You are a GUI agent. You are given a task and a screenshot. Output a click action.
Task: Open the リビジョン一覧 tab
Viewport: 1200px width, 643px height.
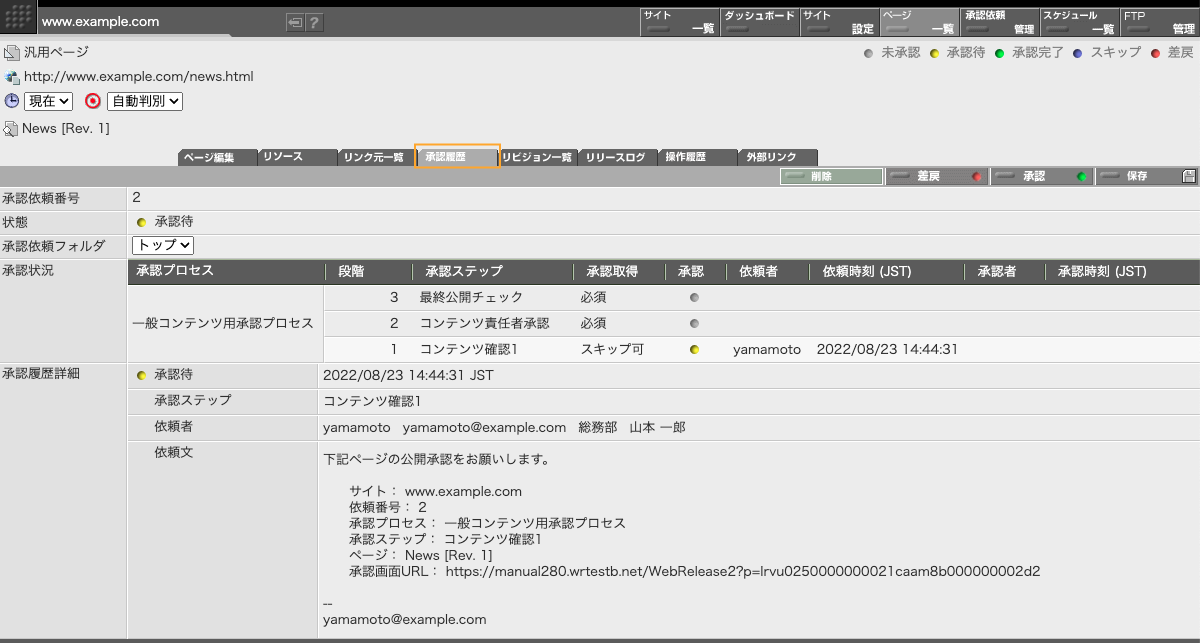point(537,157)
